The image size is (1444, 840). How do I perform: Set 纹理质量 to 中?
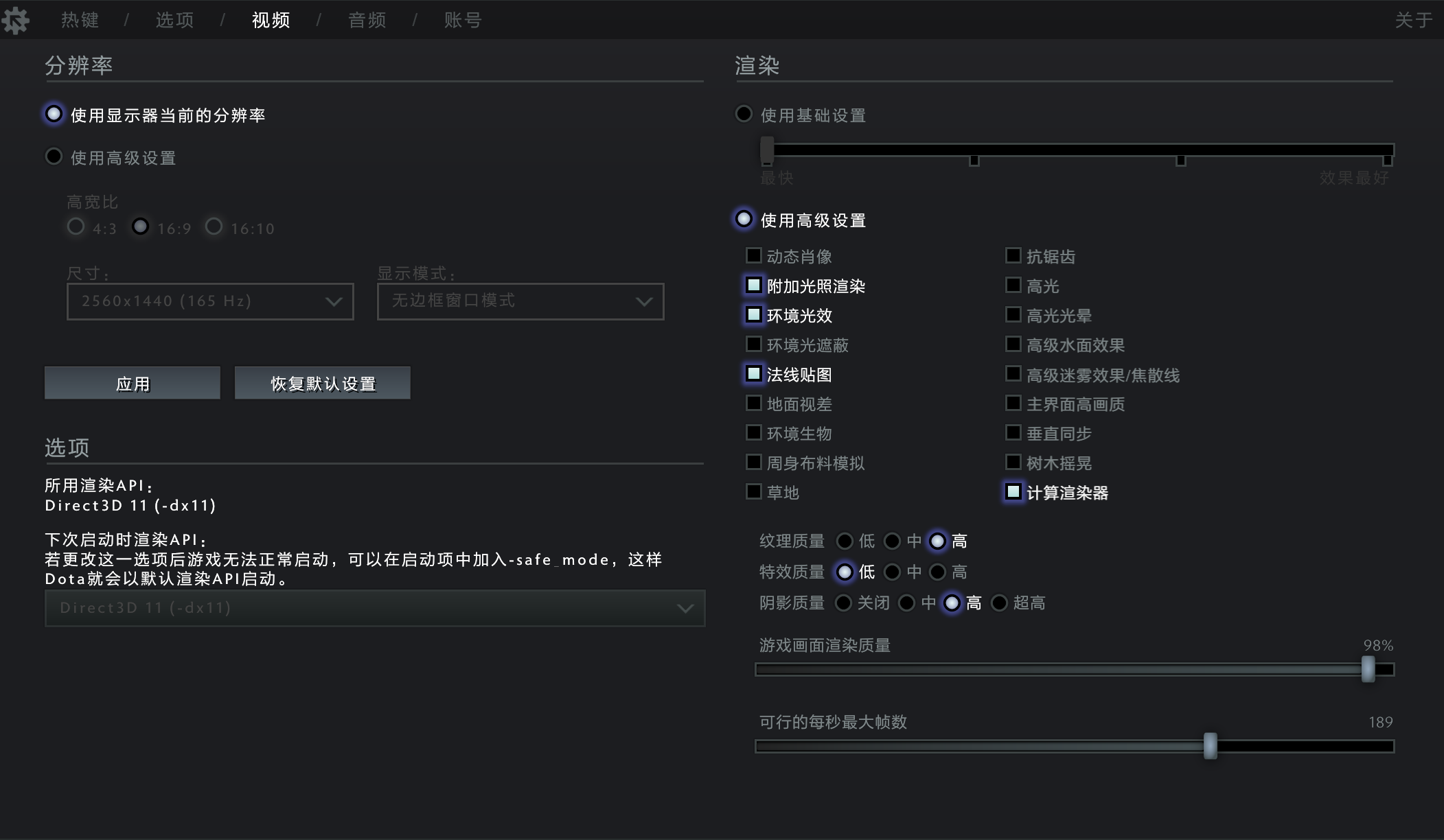(x=892, y=541)
